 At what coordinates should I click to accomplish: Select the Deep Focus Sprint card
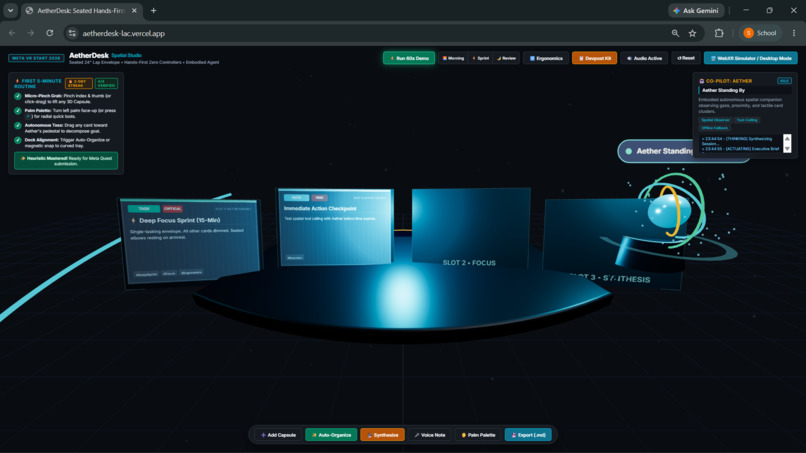click(x=190, y=241)
